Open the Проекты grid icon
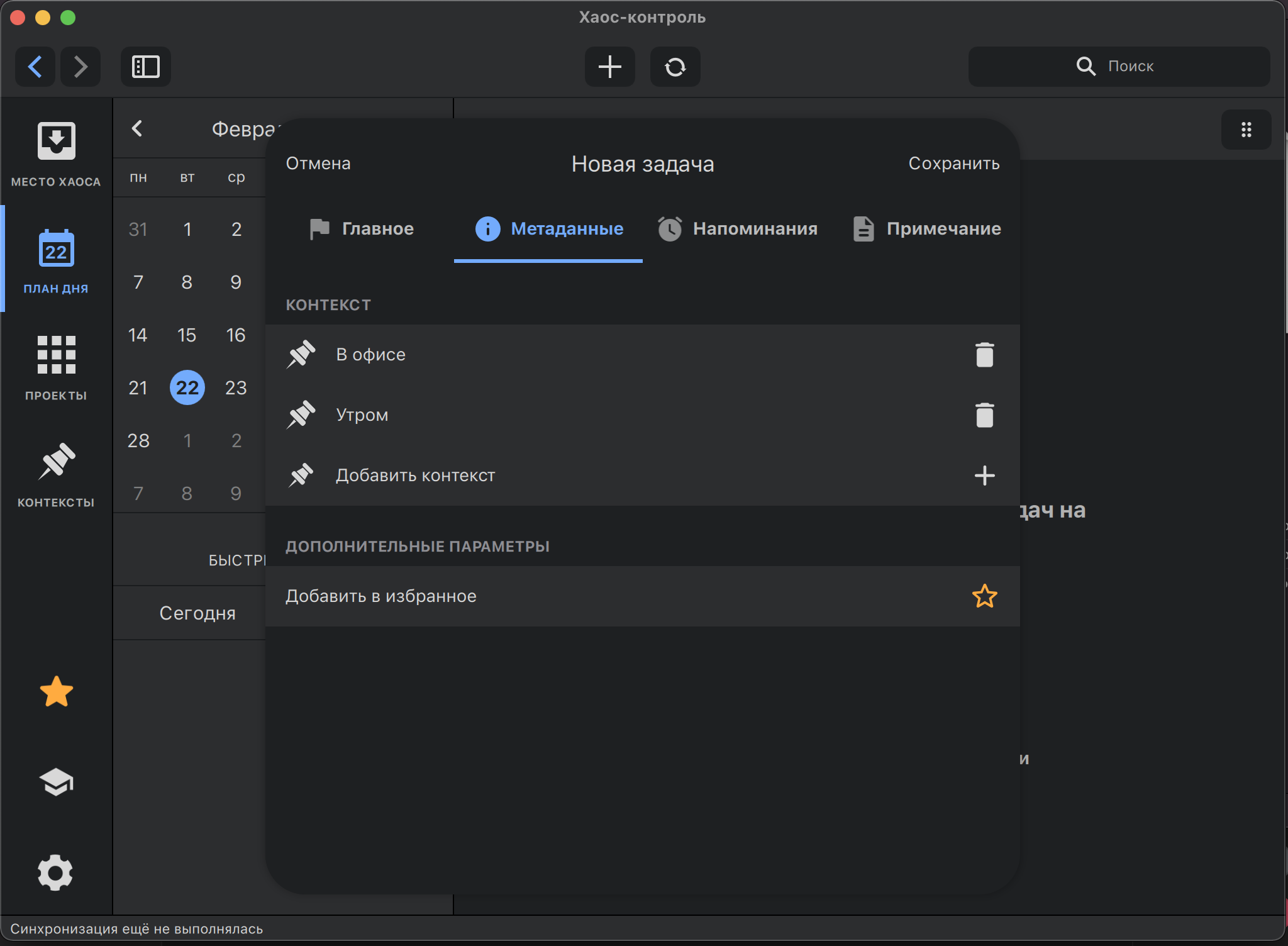The width and height of the screenshot is (1288, 946). click(56, 355)
